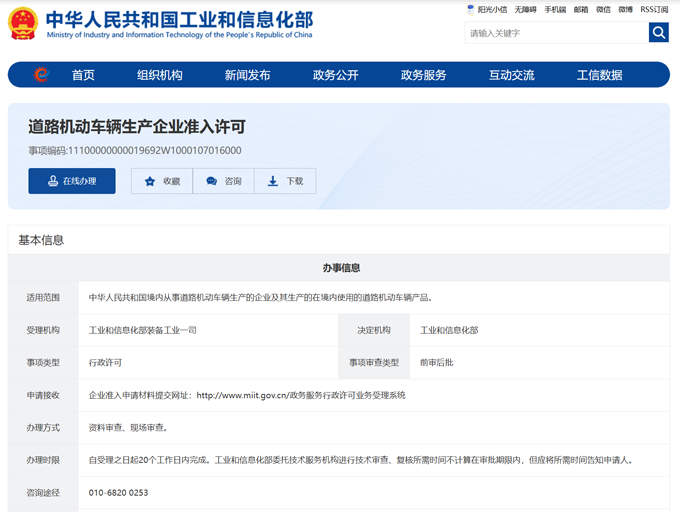The image size is (680, 512).
Task: Click the download arrow icon for 下载
Action: pyautogui.click(x=273, y=181)
